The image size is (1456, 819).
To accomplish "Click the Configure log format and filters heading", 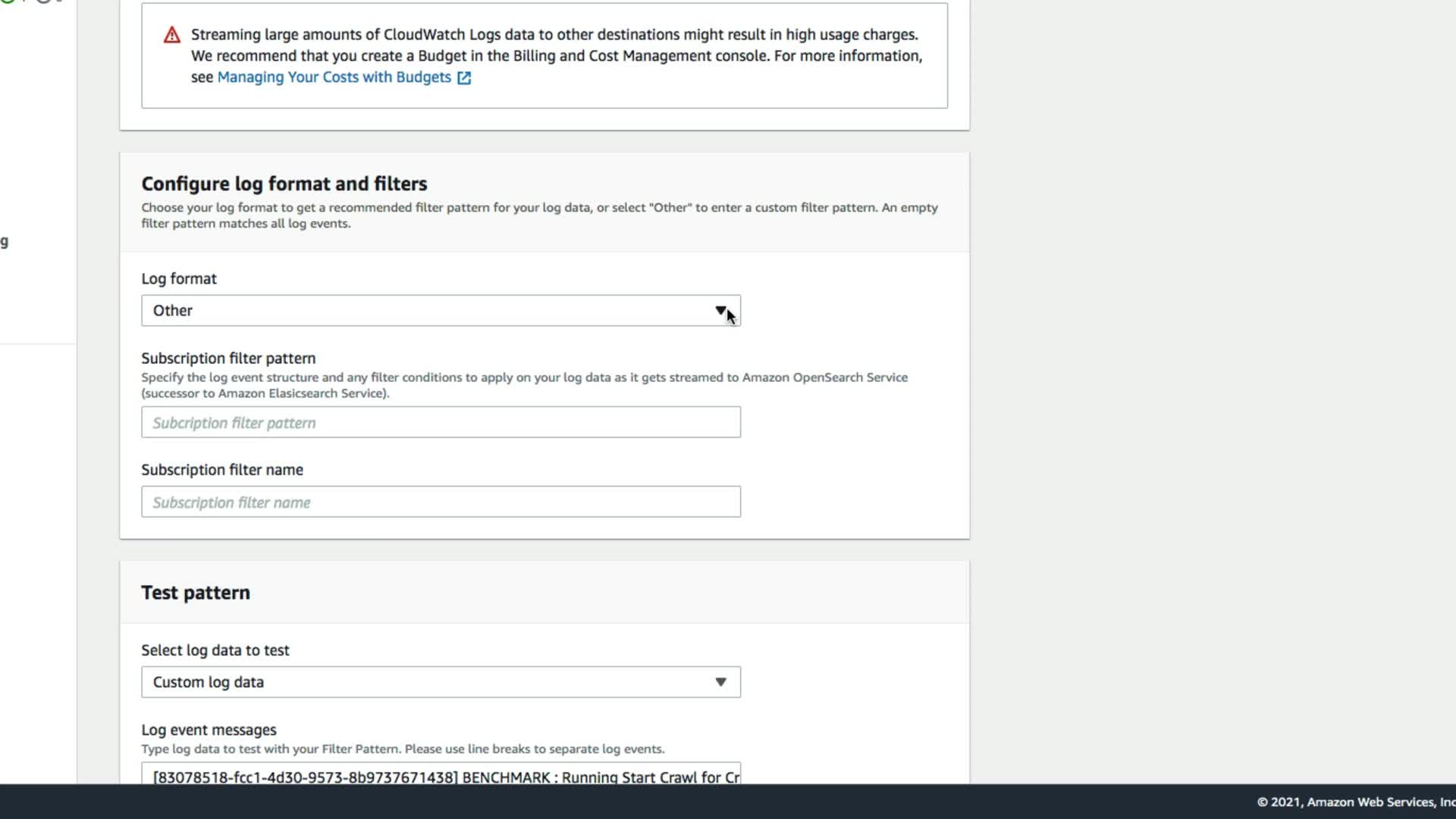I will (x=284, y=184).
